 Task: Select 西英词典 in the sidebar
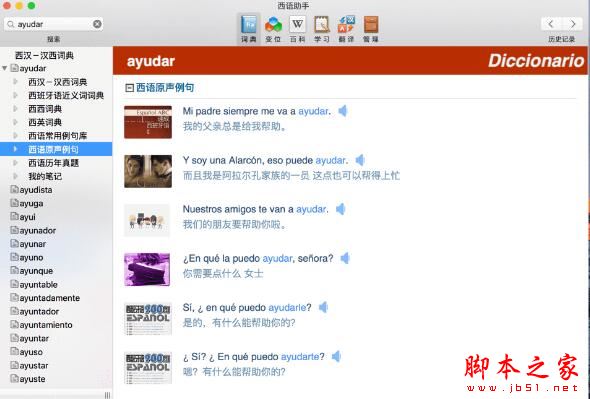click(45, 122)
